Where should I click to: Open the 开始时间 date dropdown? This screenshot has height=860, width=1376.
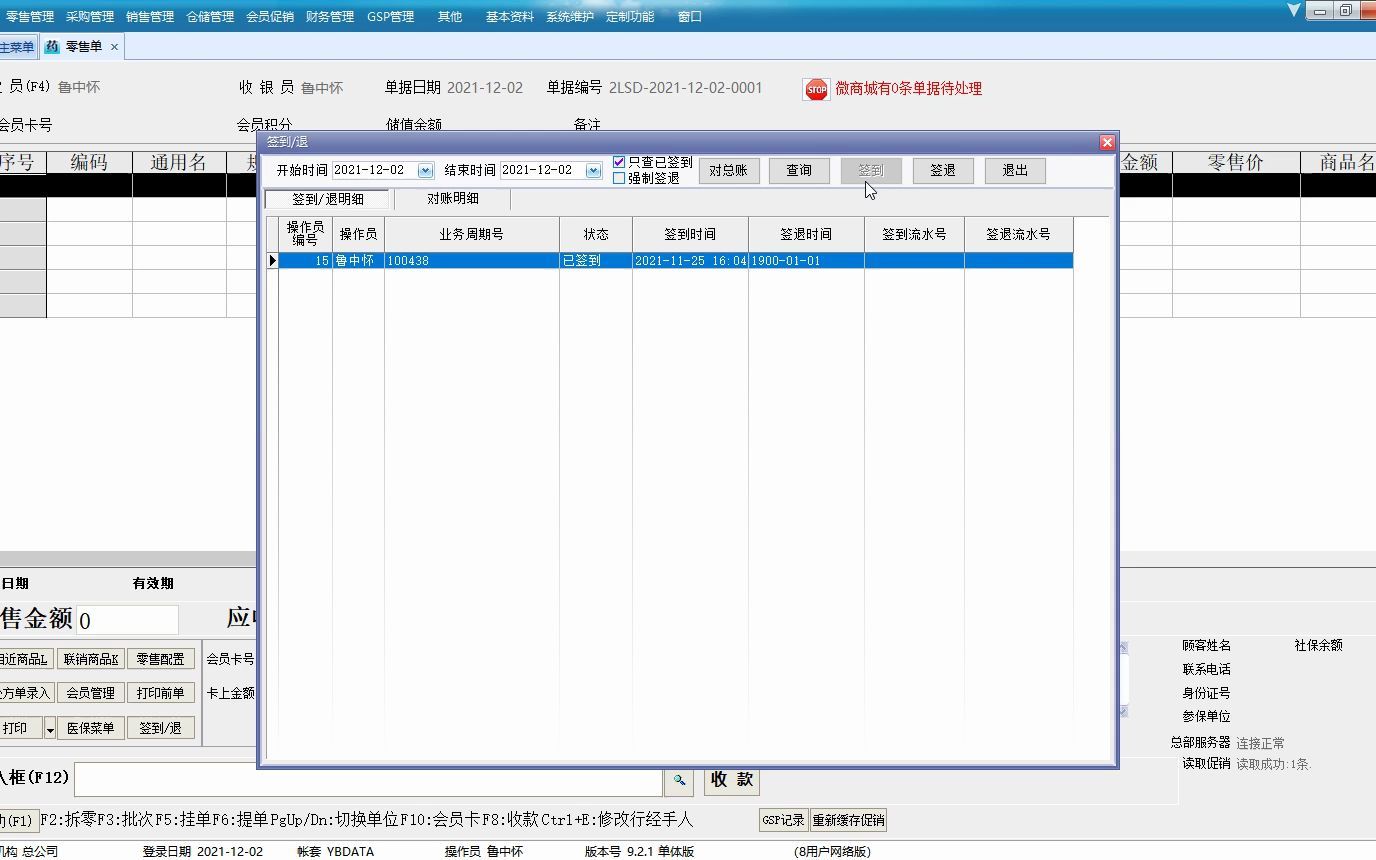(x=424, y=170)
